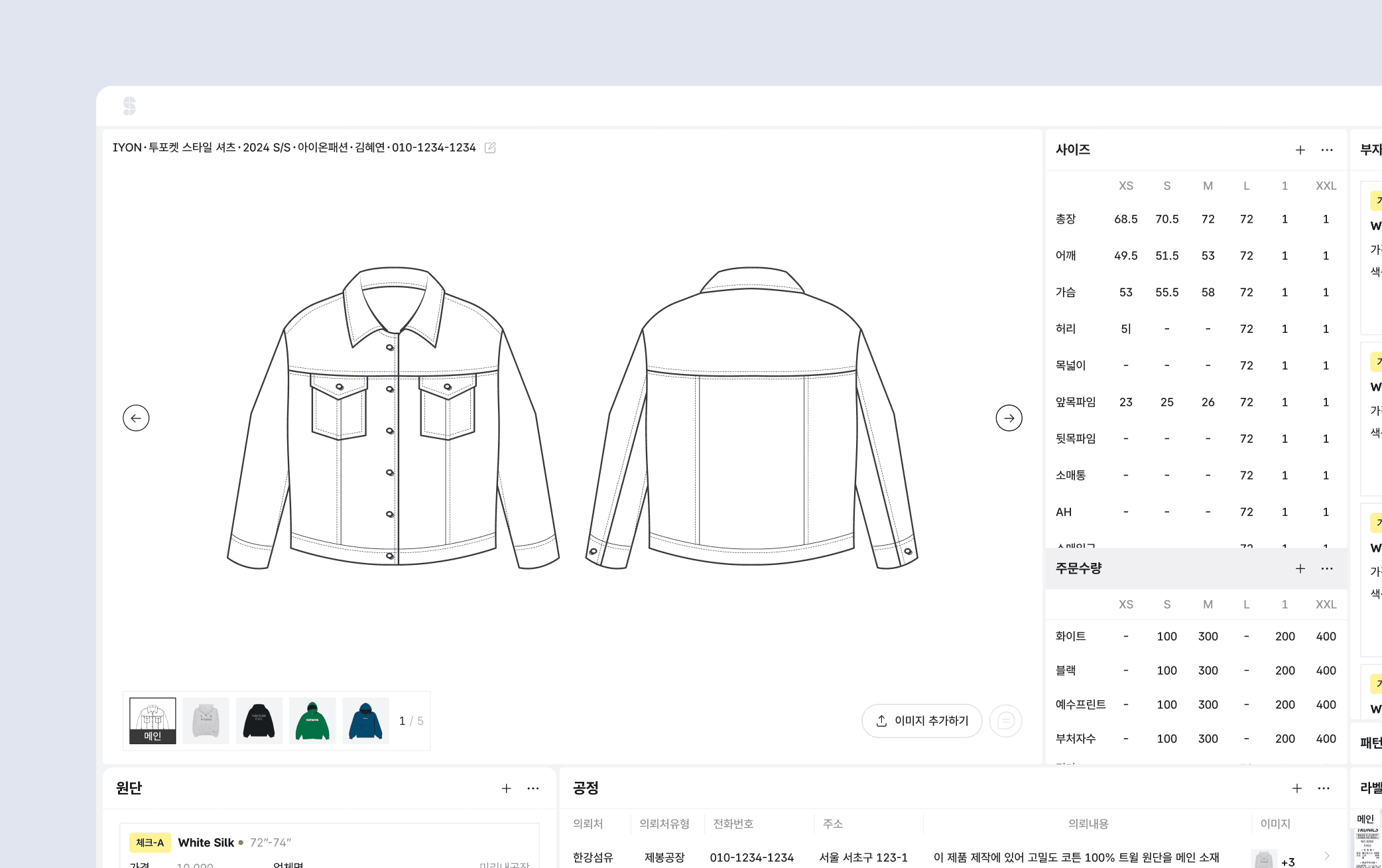Screen dimensions: 1382x868
Task: Open the 원단 section more options
Action: (x=533, y=788)
